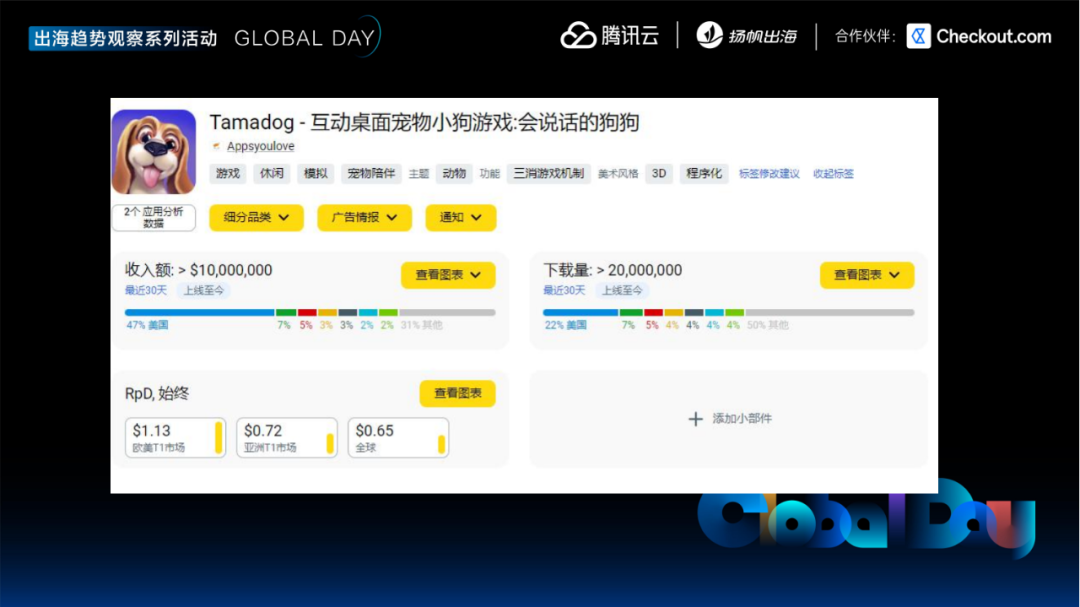Click the 出海趋势观察系列活动 banner label
The height and width of the screenshot is (607, 1080).
coord(125,39)
